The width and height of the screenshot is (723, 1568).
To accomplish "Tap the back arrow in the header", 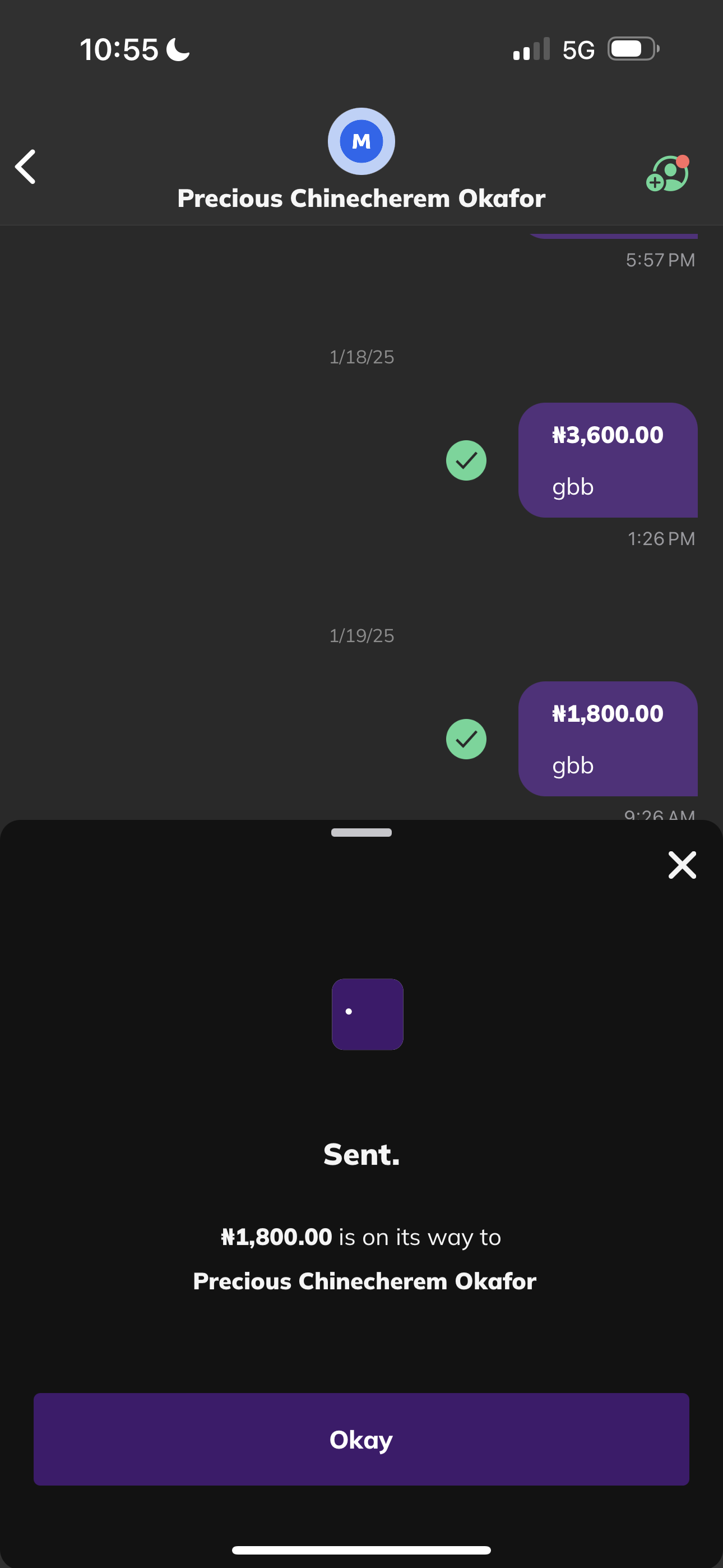I will pyautogui.click(x=26, y=167).
